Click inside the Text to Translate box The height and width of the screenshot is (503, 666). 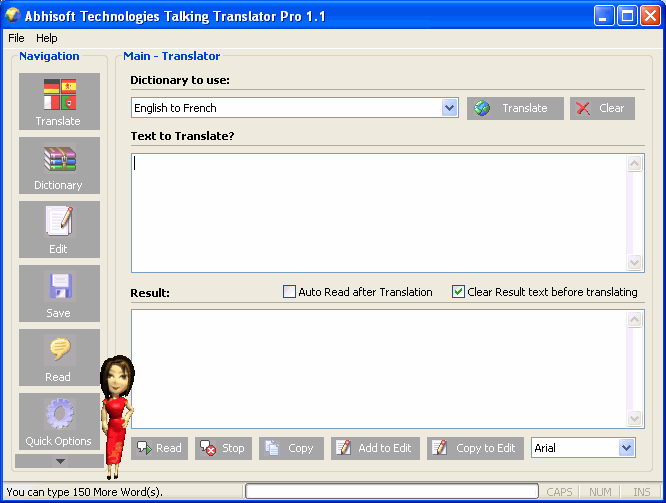click(379, 213)
